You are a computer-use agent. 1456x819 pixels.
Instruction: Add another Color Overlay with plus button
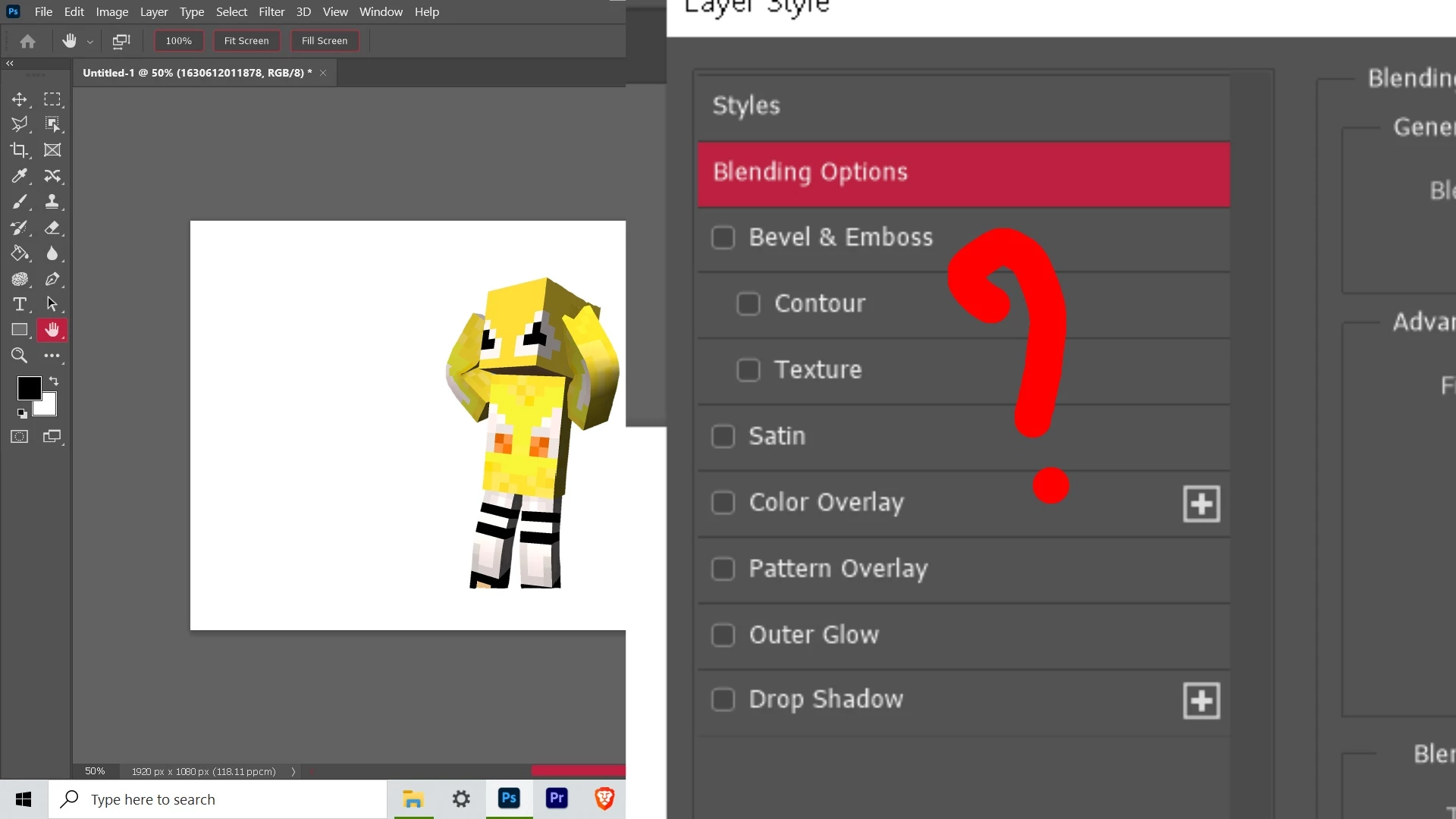1201,504
